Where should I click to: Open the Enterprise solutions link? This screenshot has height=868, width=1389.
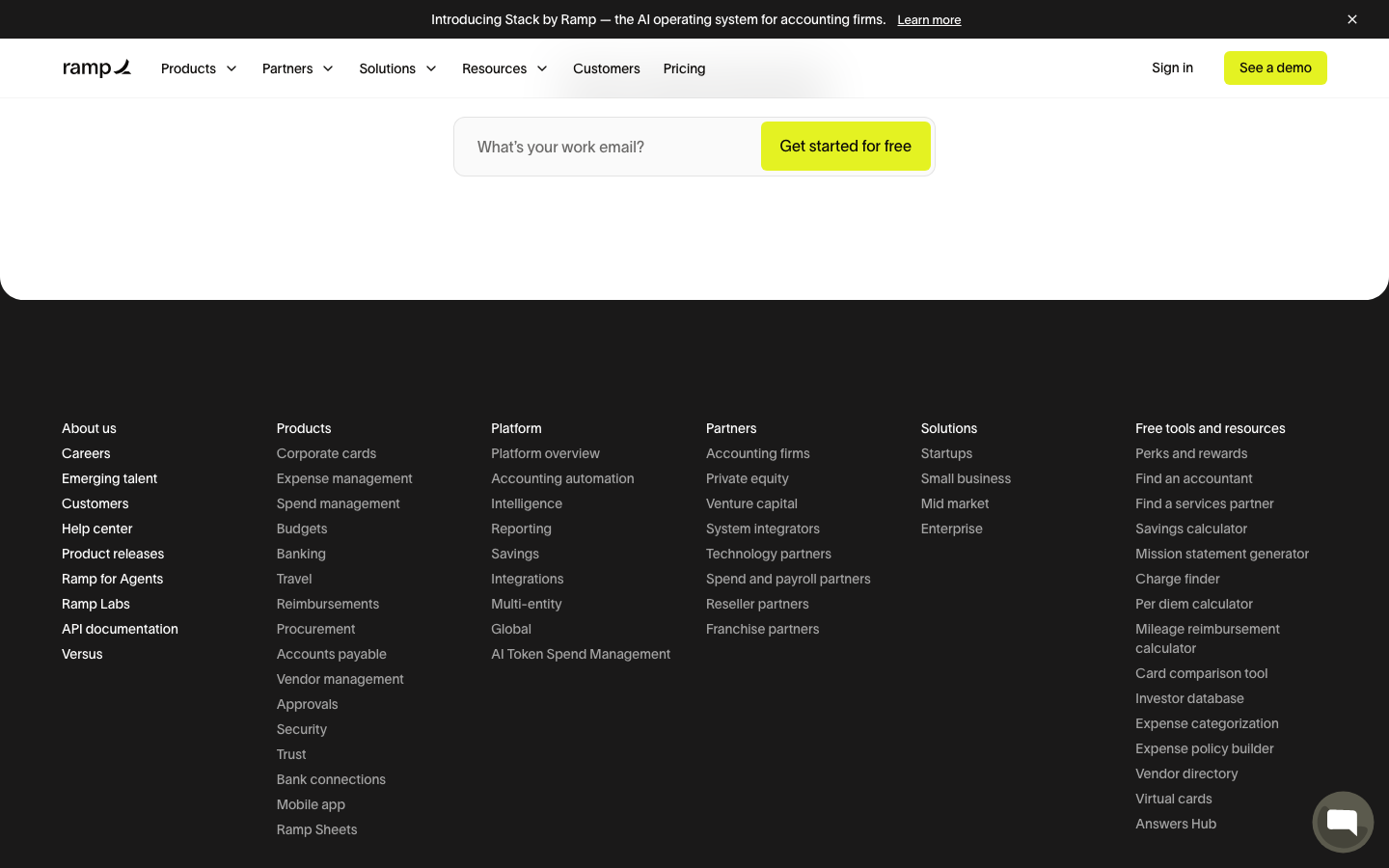[x=951, y=529]
